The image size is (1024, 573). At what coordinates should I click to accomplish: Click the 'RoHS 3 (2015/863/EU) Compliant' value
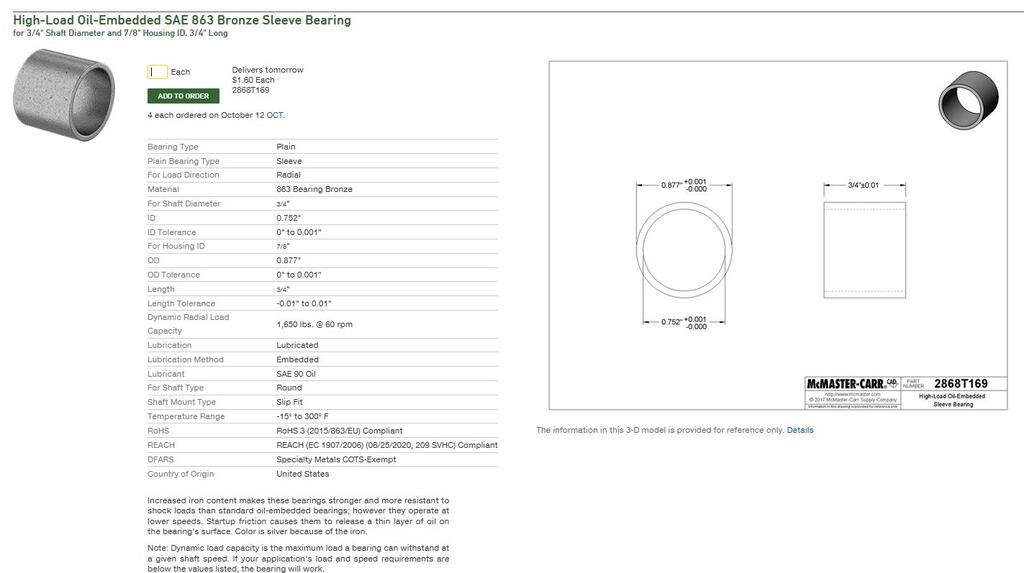click(x=340, y=431)
